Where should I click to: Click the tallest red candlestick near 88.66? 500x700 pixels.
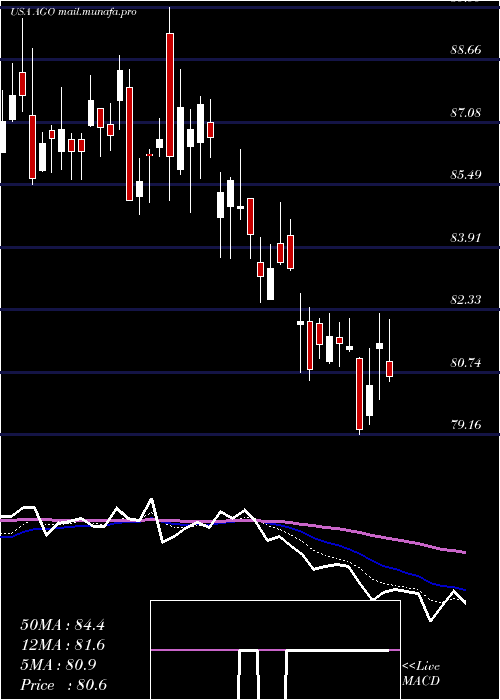tap(170, 95)
